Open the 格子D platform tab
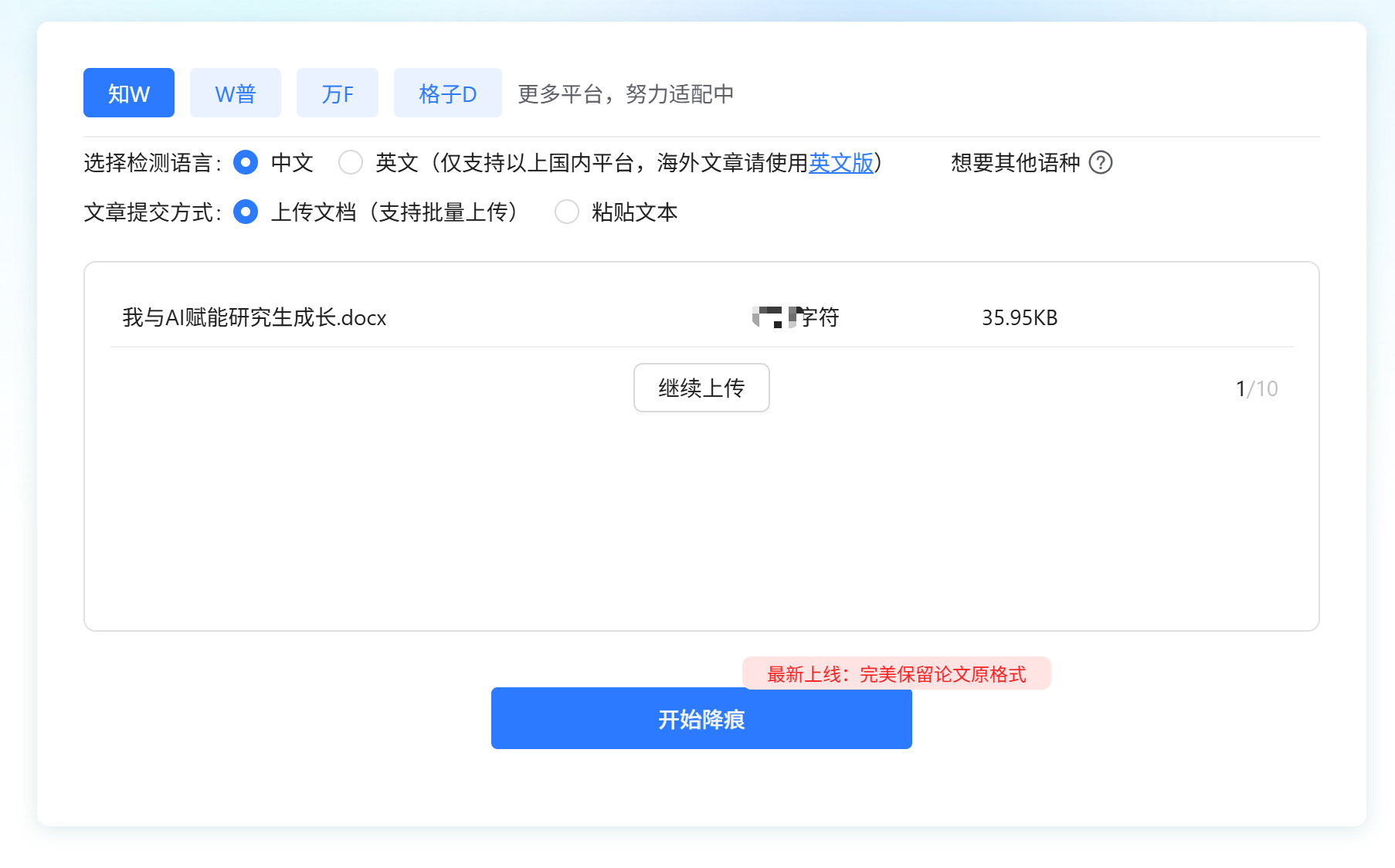The image size is (1395, 868). point(448,93)
